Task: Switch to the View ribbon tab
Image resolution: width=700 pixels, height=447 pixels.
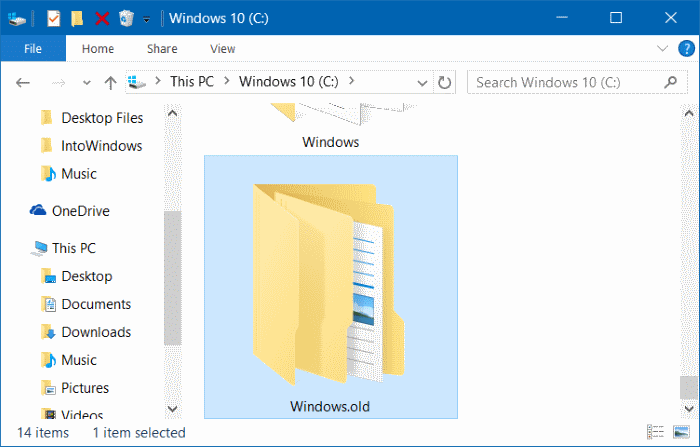Action: [x=222, y=49]
